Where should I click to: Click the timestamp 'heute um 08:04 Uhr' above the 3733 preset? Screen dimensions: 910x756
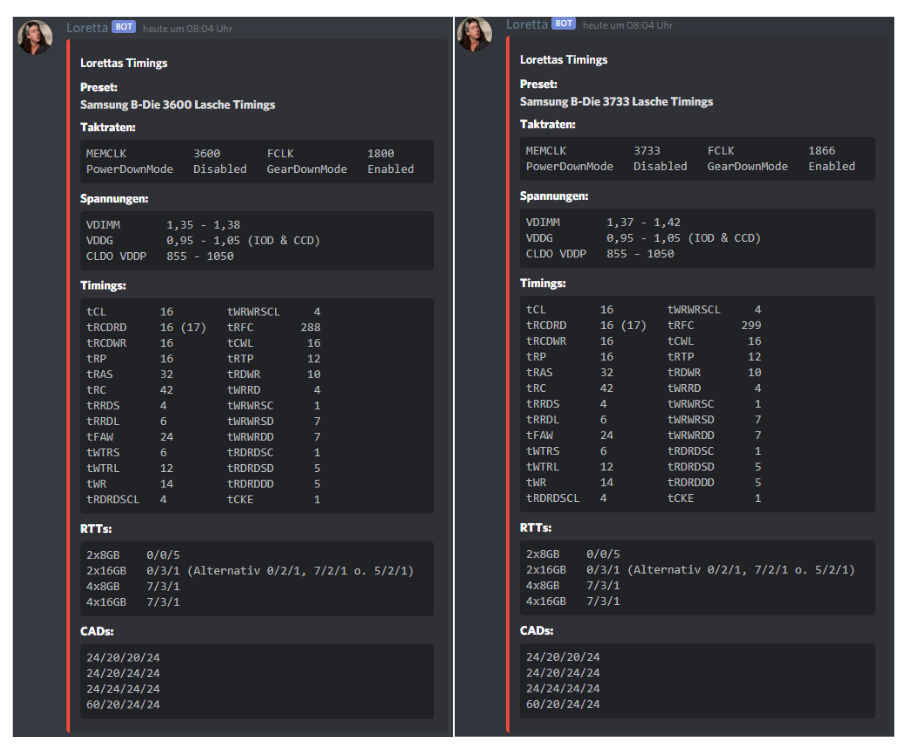(x=627, y=26)
